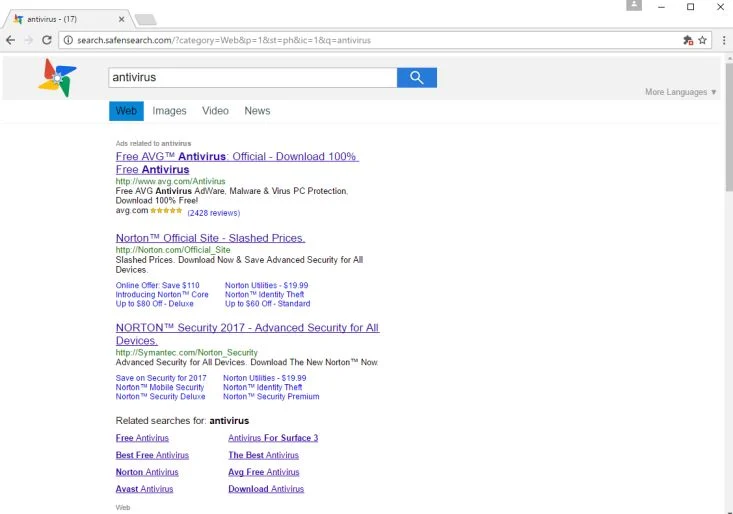Click related search Best Free Antivirus

(152, 455)
